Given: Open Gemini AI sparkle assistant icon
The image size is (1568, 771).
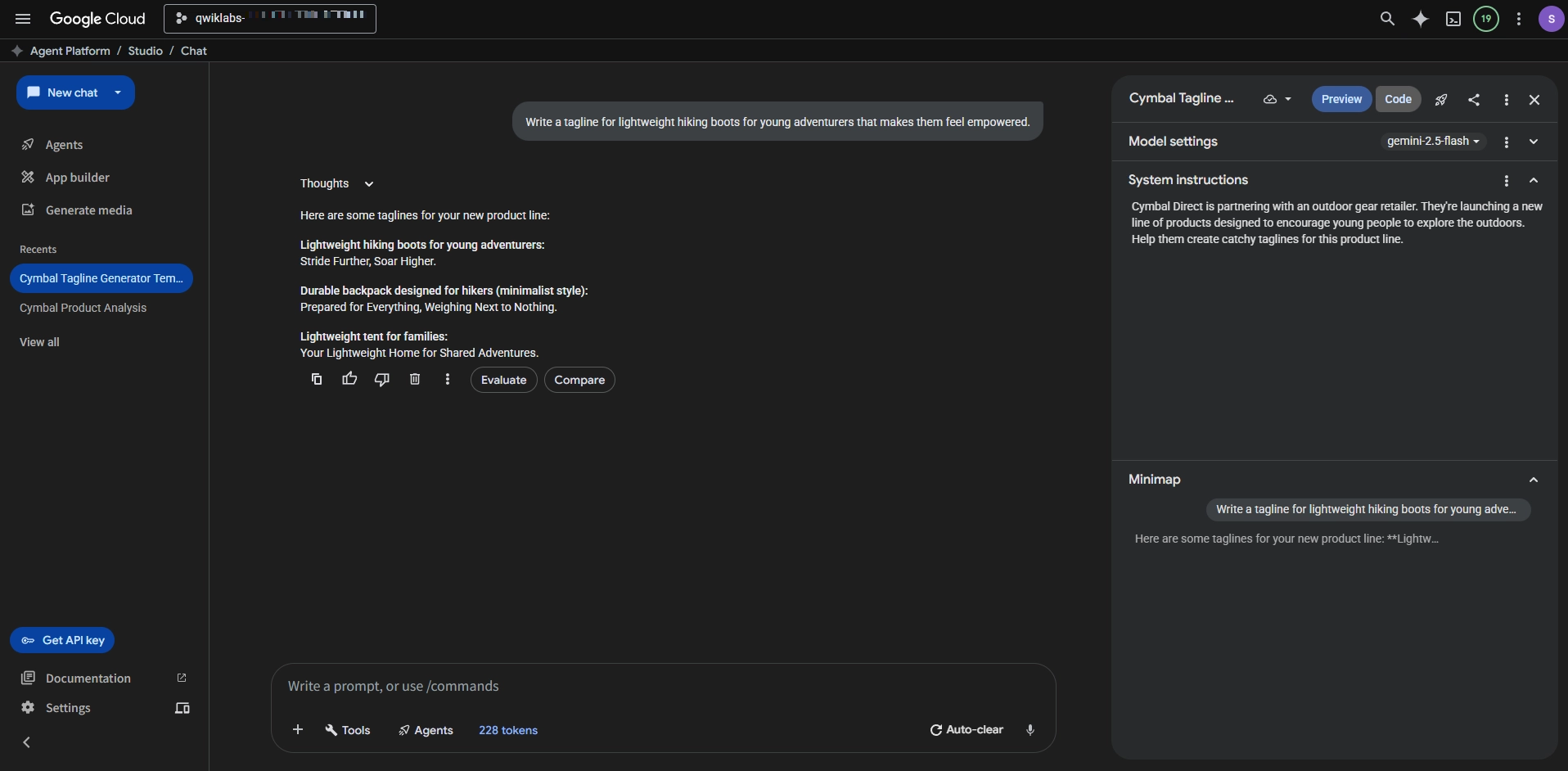Looking at the screenshot, I should click(x=1421, y=19).
